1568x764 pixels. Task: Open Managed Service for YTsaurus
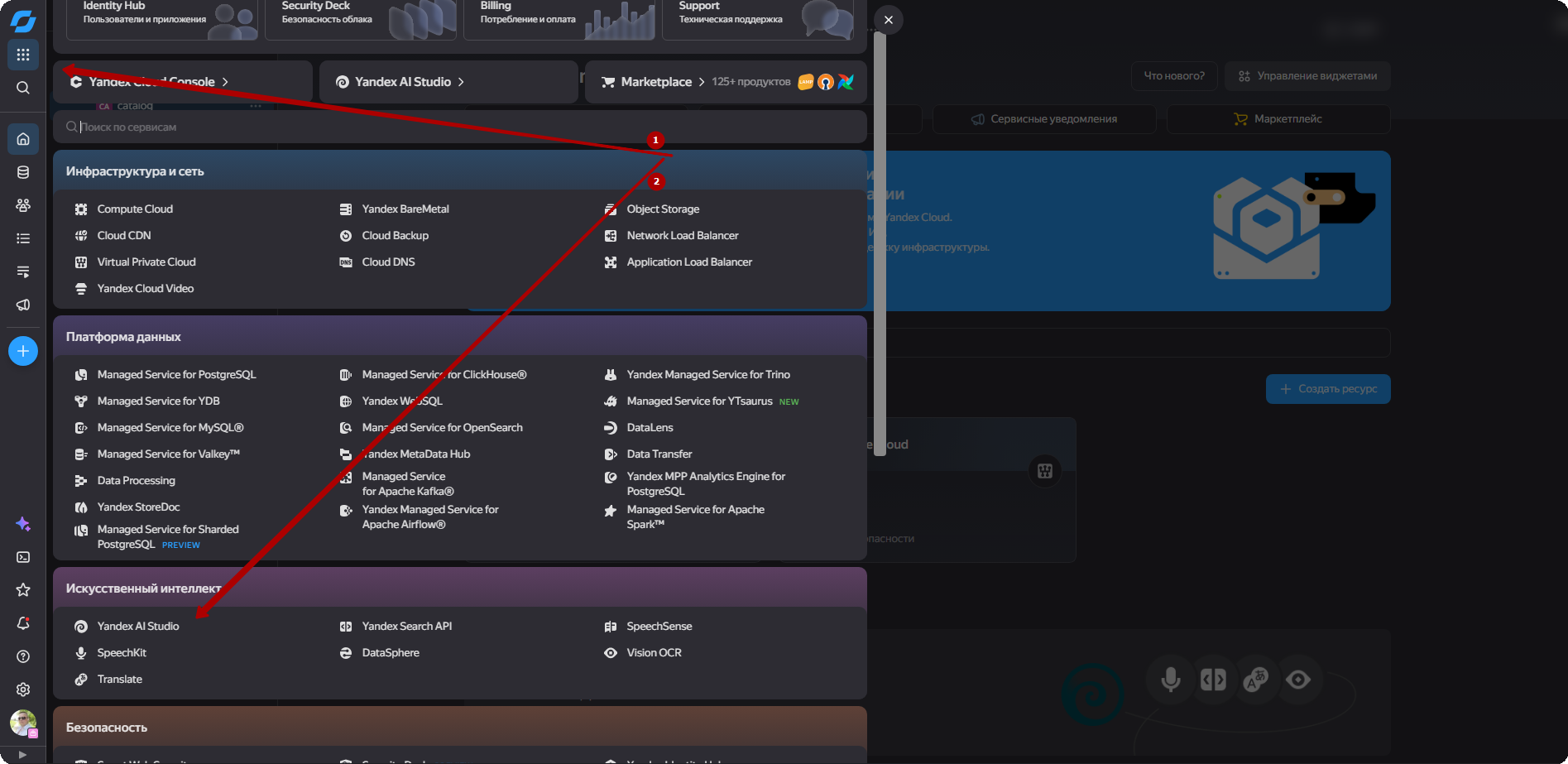coord(700,401)
